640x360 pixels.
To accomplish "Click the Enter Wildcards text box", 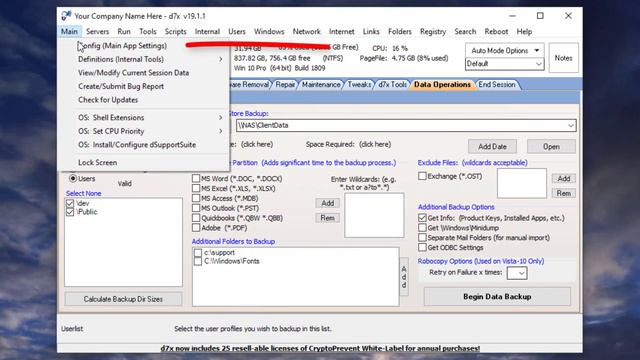I will pos(374,215).
